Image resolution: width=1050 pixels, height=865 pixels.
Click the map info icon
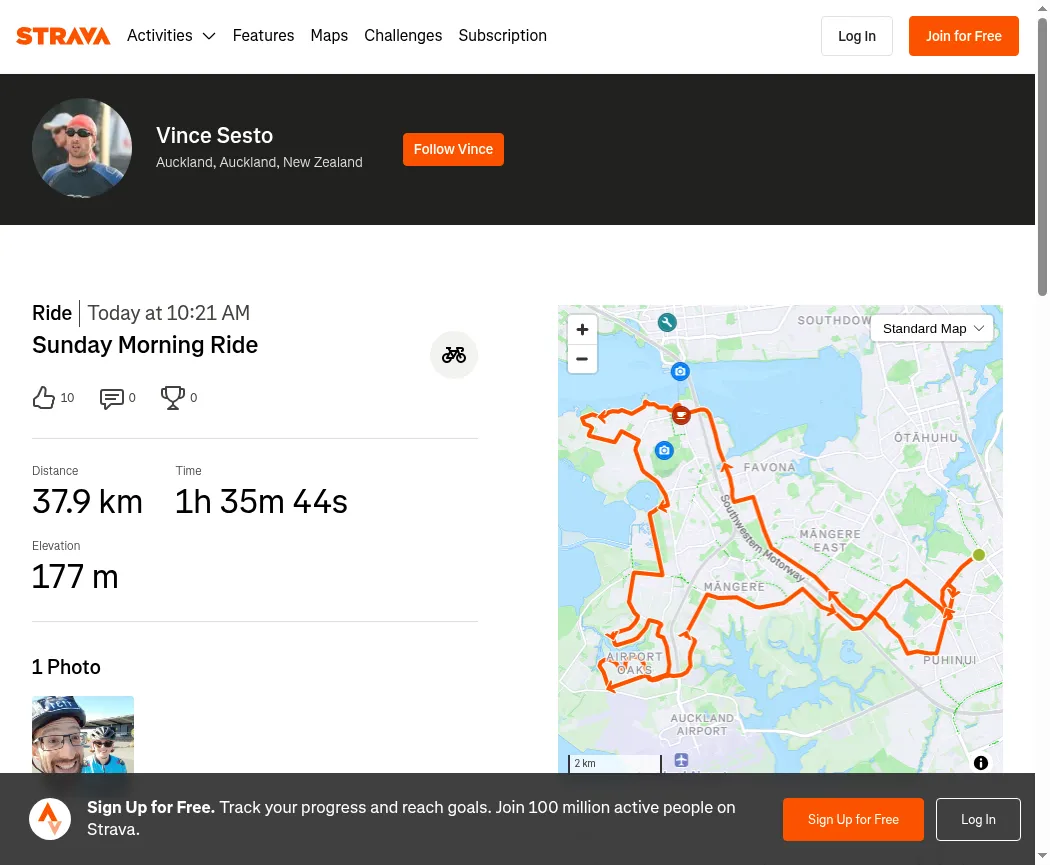980,763
